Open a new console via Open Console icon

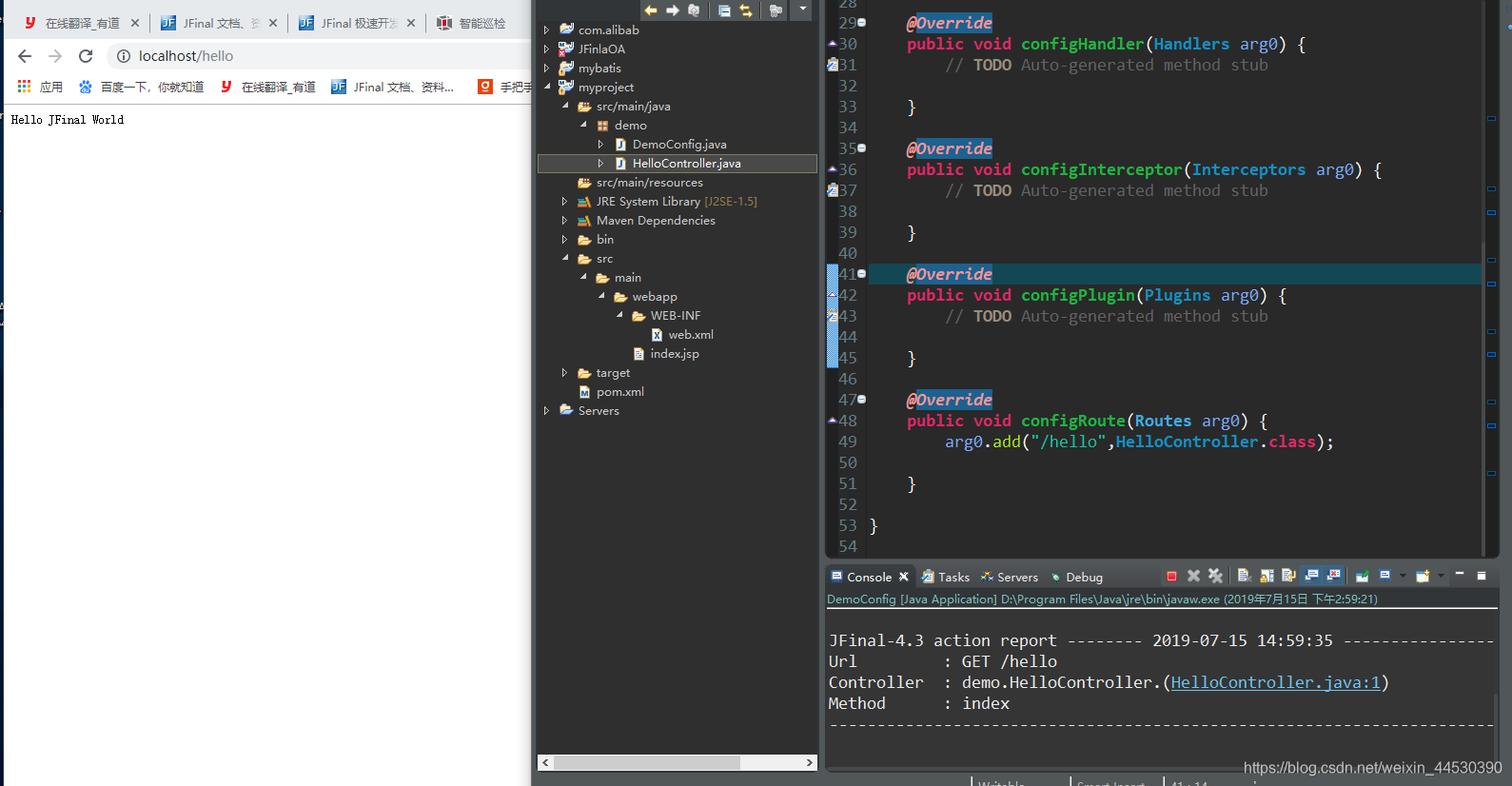click(1423, 576)
